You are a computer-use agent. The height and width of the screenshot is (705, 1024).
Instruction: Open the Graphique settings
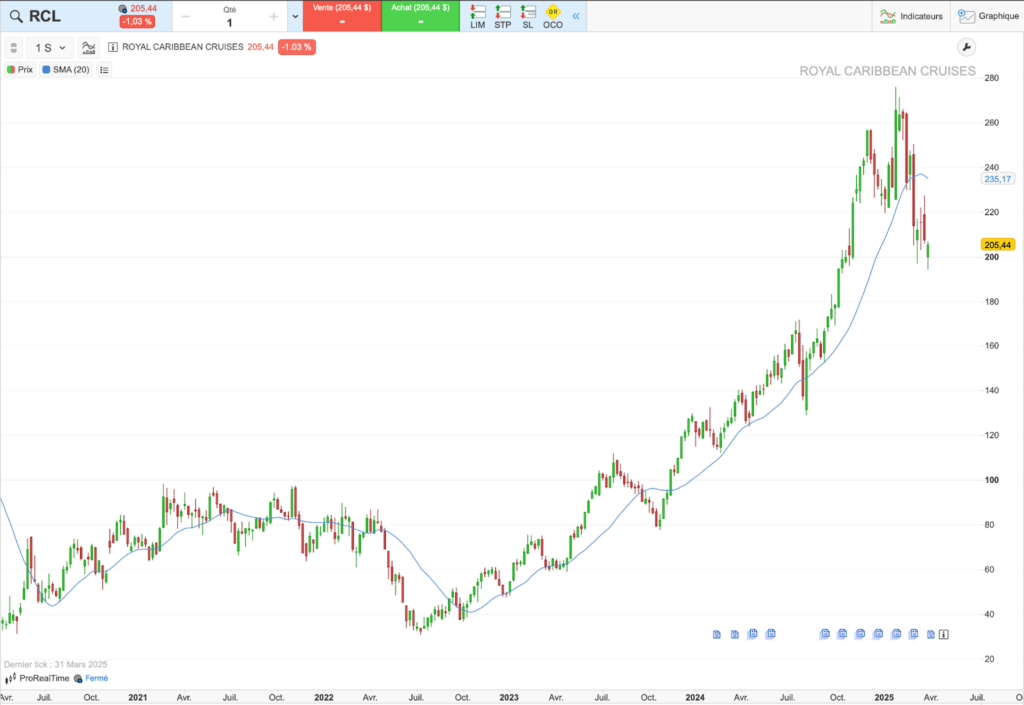pyautogui.click(x=988, y=16)
